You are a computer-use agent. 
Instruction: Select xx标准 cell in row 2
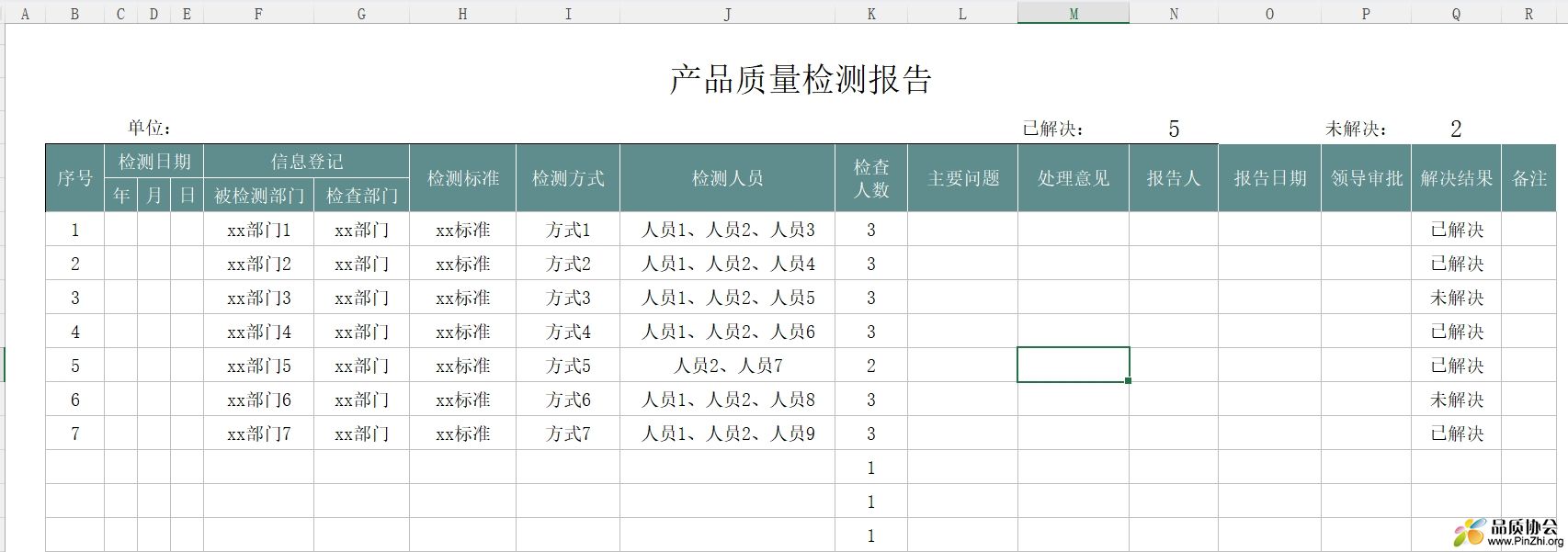pos(462,264)
